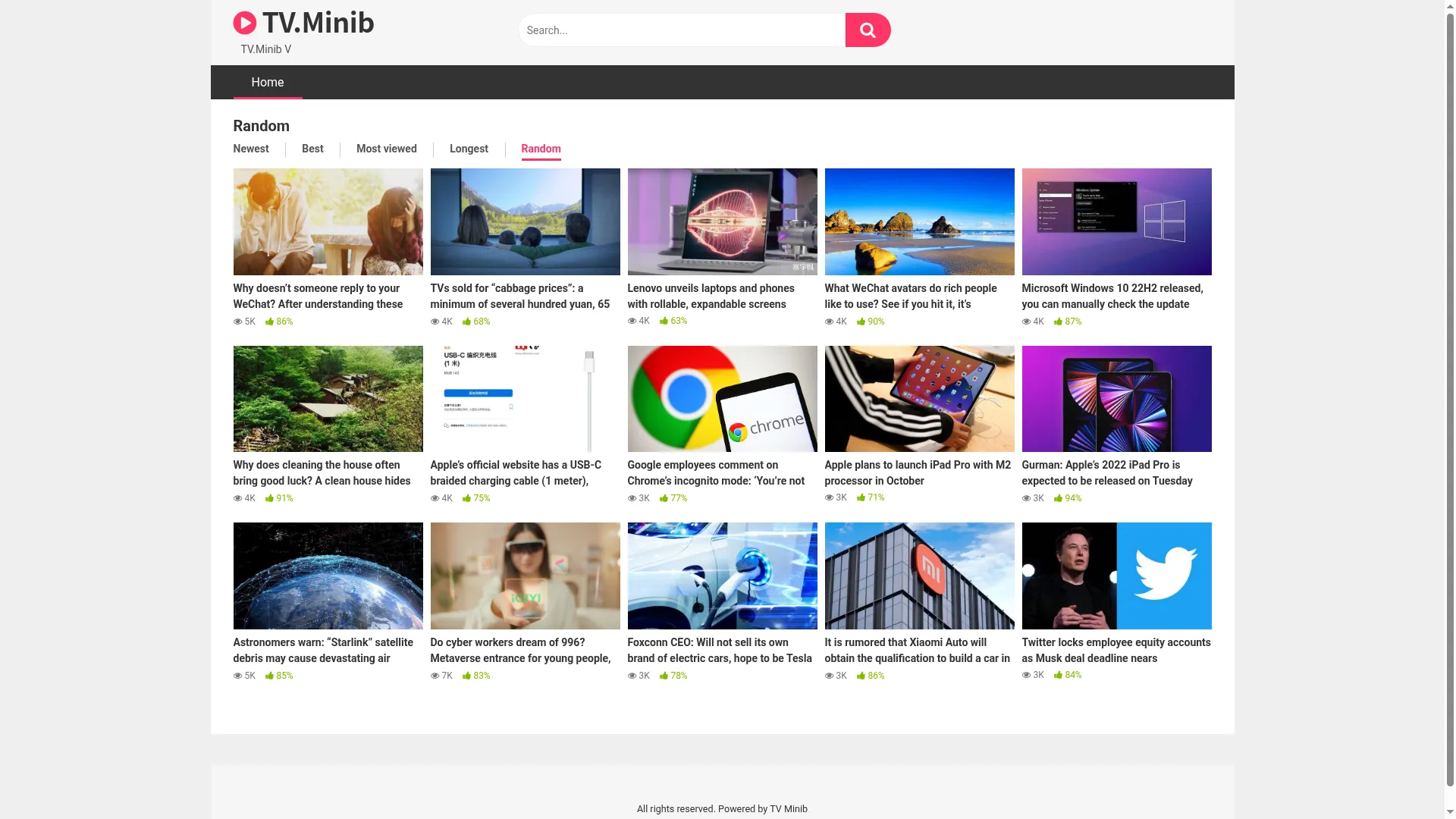The width and height of the screenshot is (1456, 819).
Task: Open the Home navigation tab
Action: pos(268,82)
